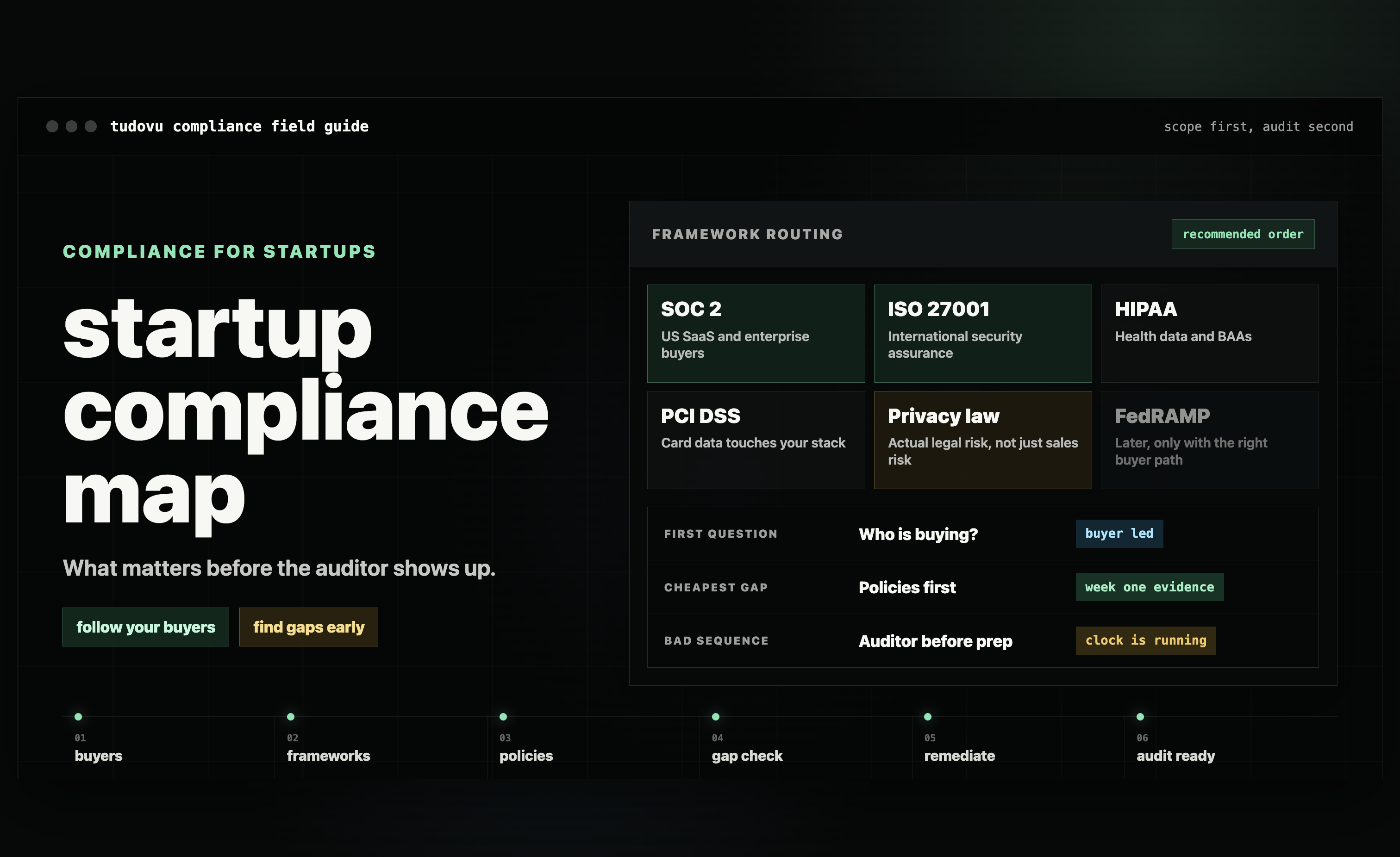Click the green dot above 'policies' step
Screen dimensions: 1400x857
click(503, 717)
